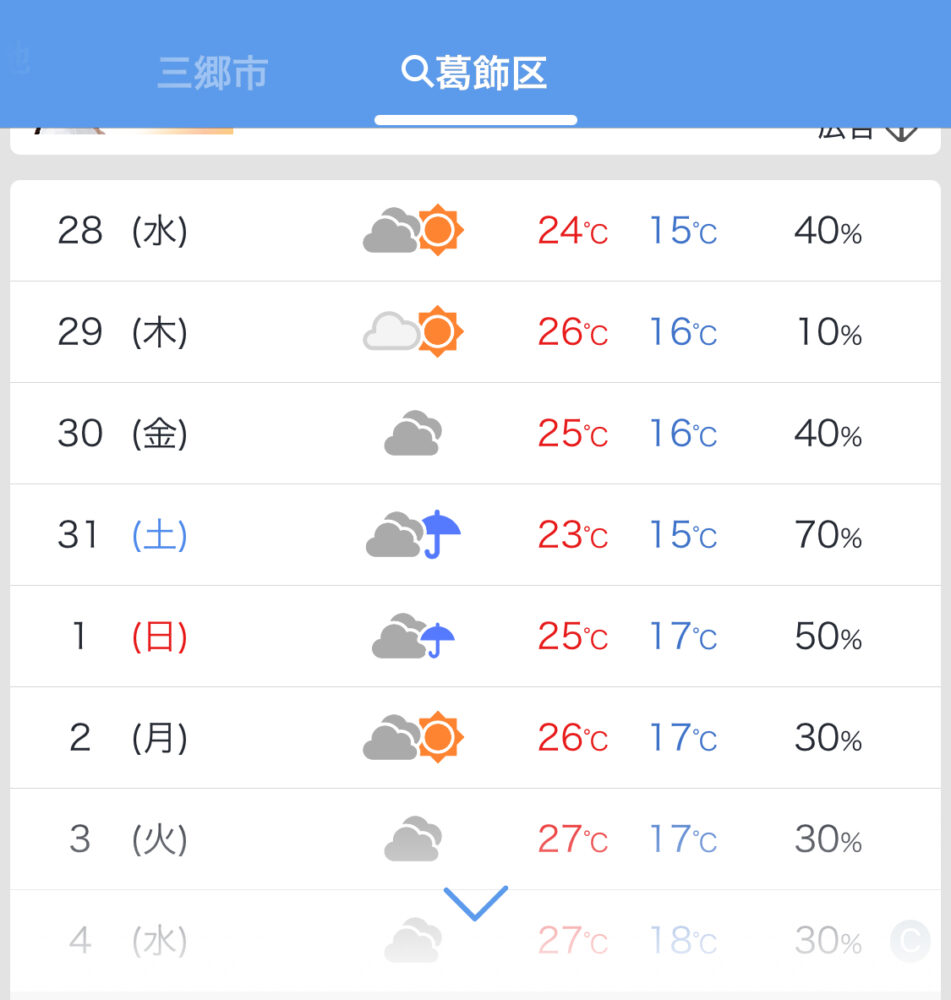
Task: Tap the cloud and umbrella icon for 31 (土)
Action: click(413, 534)
